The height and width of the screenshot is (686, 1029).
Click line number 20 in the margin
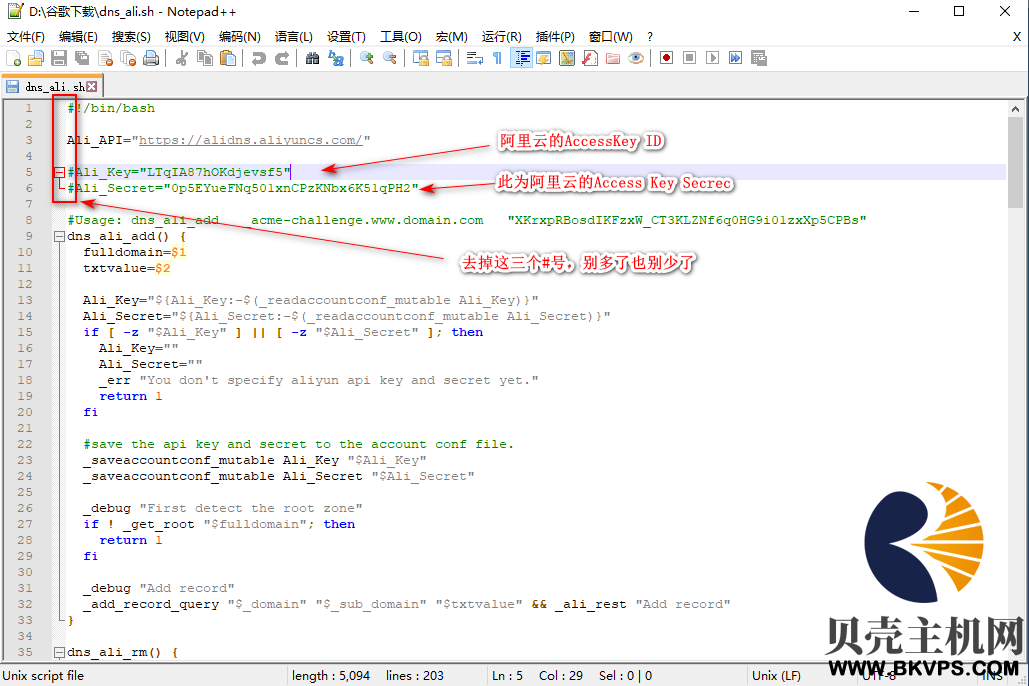[25, 412]
